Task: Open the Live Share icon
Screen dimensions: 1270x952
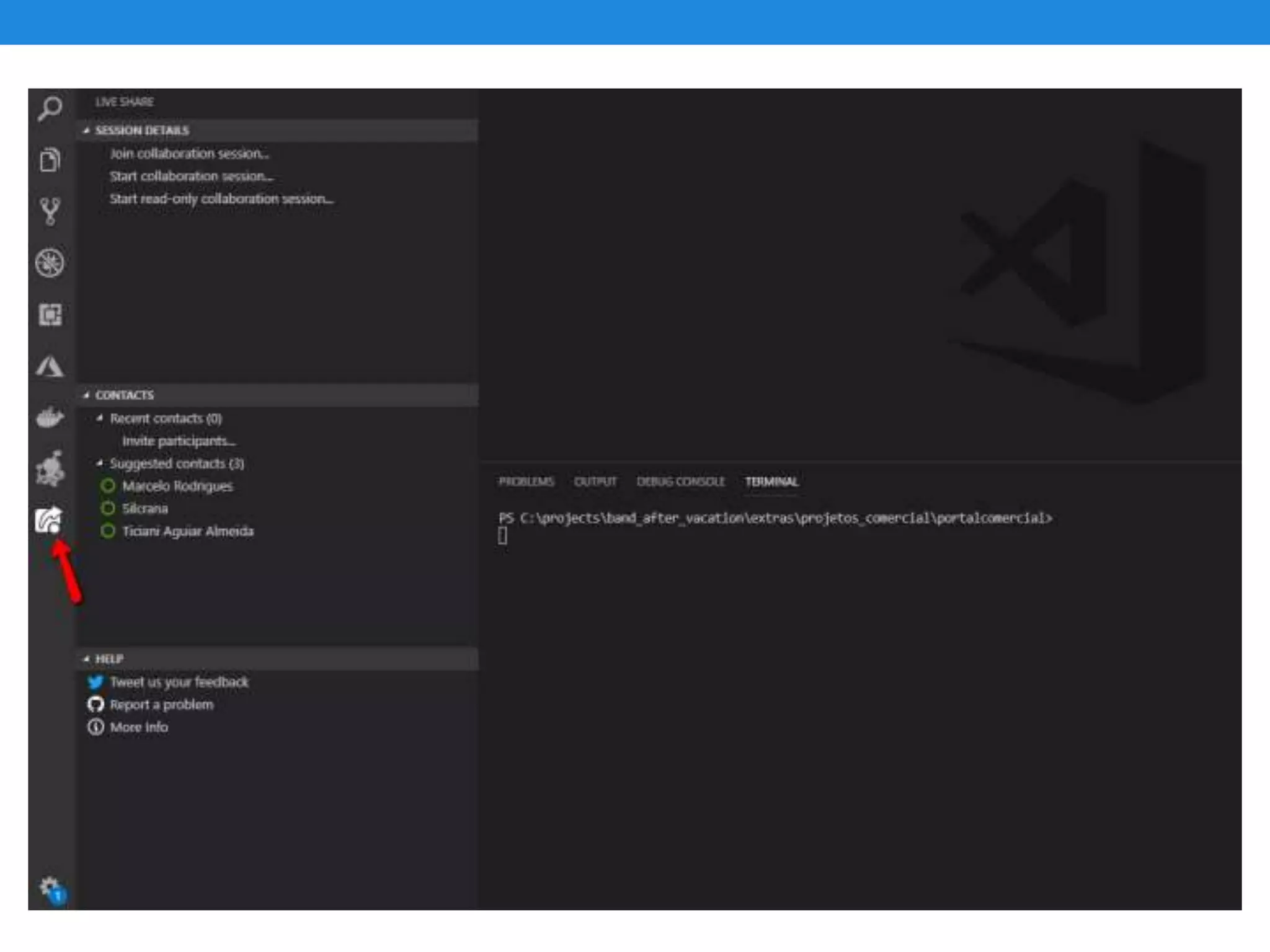Action: (48, 519)
